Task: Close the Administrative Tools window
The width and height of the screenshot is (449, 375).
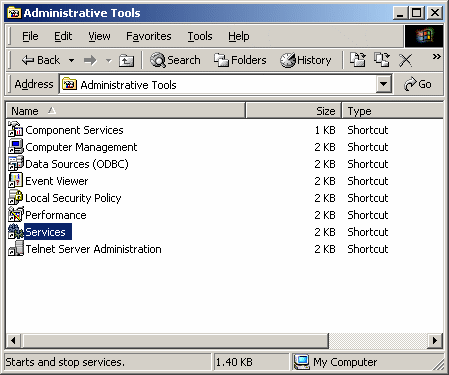Action: click(435, 13)
